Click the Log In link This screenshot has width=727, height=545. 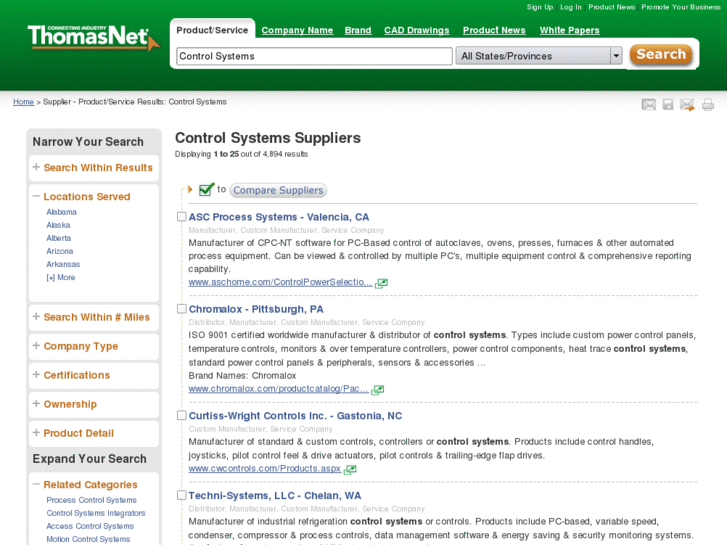point(571,7)
